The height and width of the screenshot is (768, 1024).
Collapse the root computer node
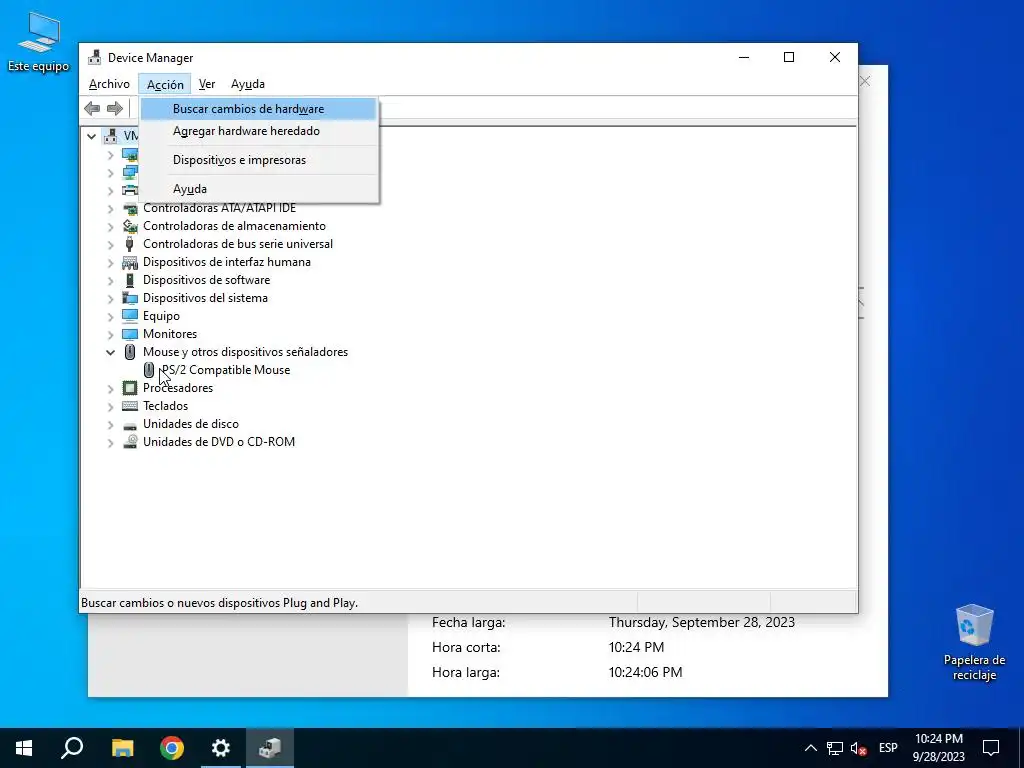(x=91, y=136)
